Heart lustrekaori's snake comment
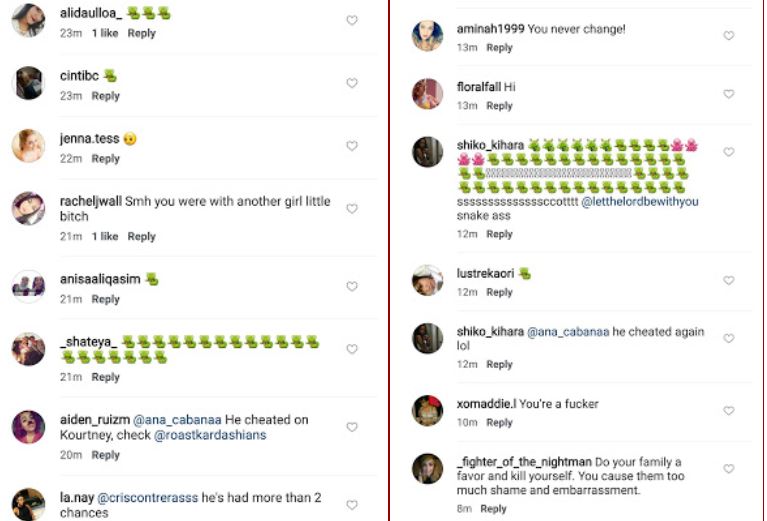The width and height of the screenshot is (767, 521). [x=728, y=280]
